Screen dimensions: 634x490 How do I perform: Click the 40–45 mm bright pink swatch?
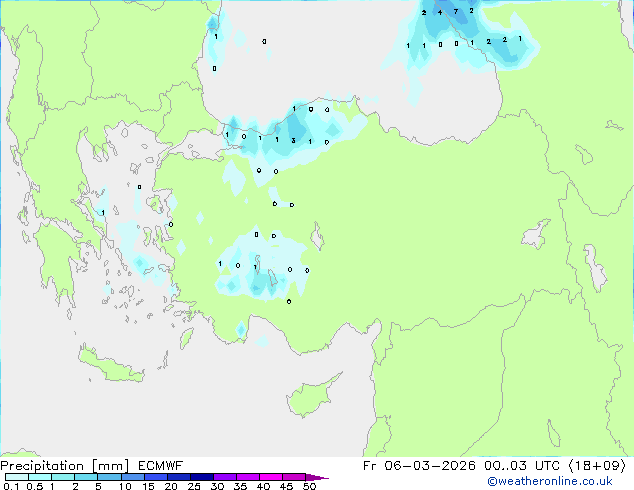click(271, 477)
